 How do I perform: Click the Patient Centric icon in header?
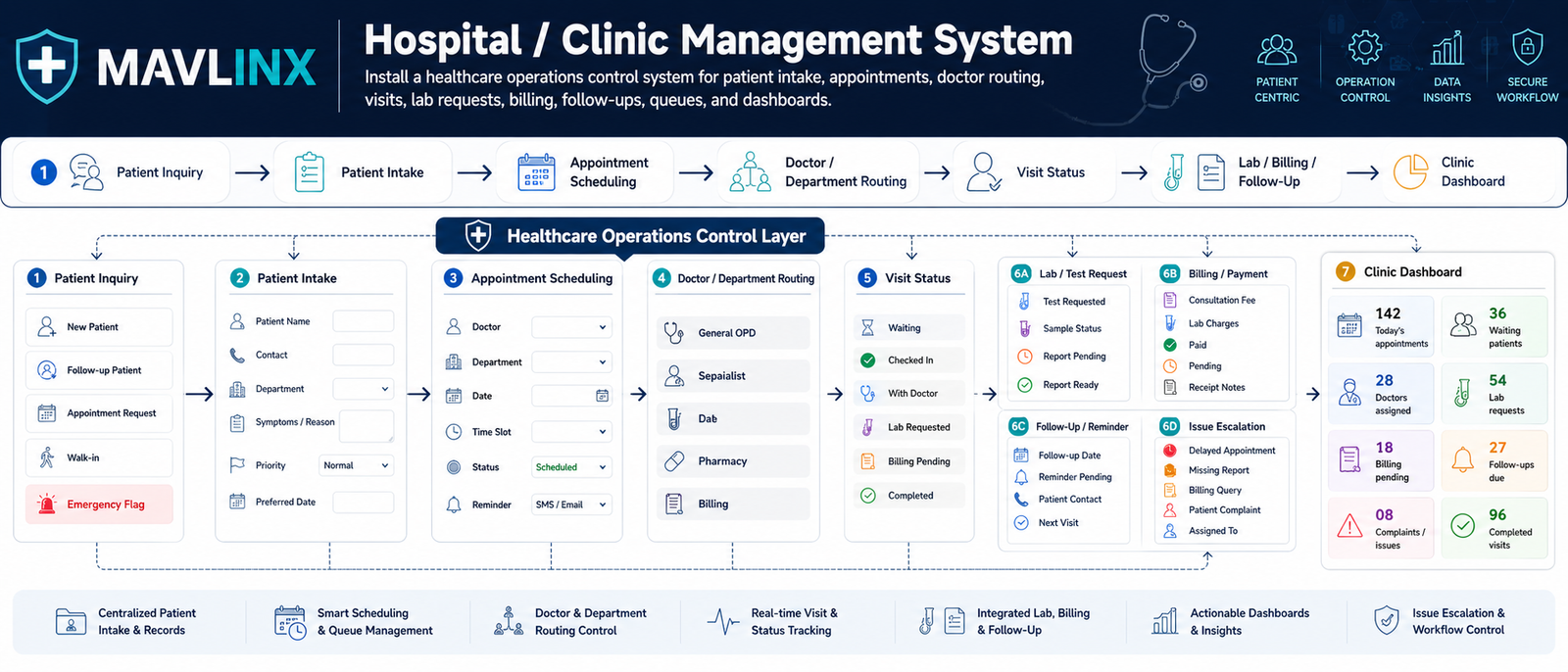point(1277,49)
